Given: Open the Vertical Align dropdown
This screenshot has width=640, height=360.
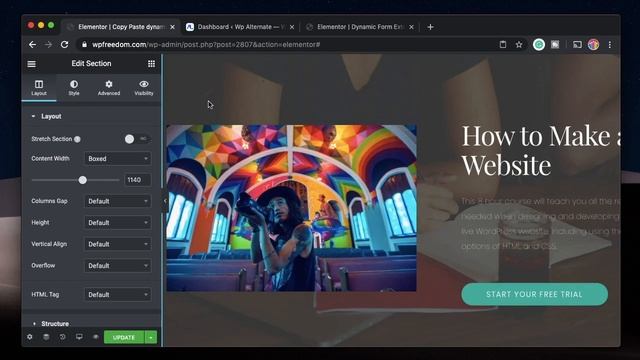Looking at the screenshot, I should (x=118, y=244).
